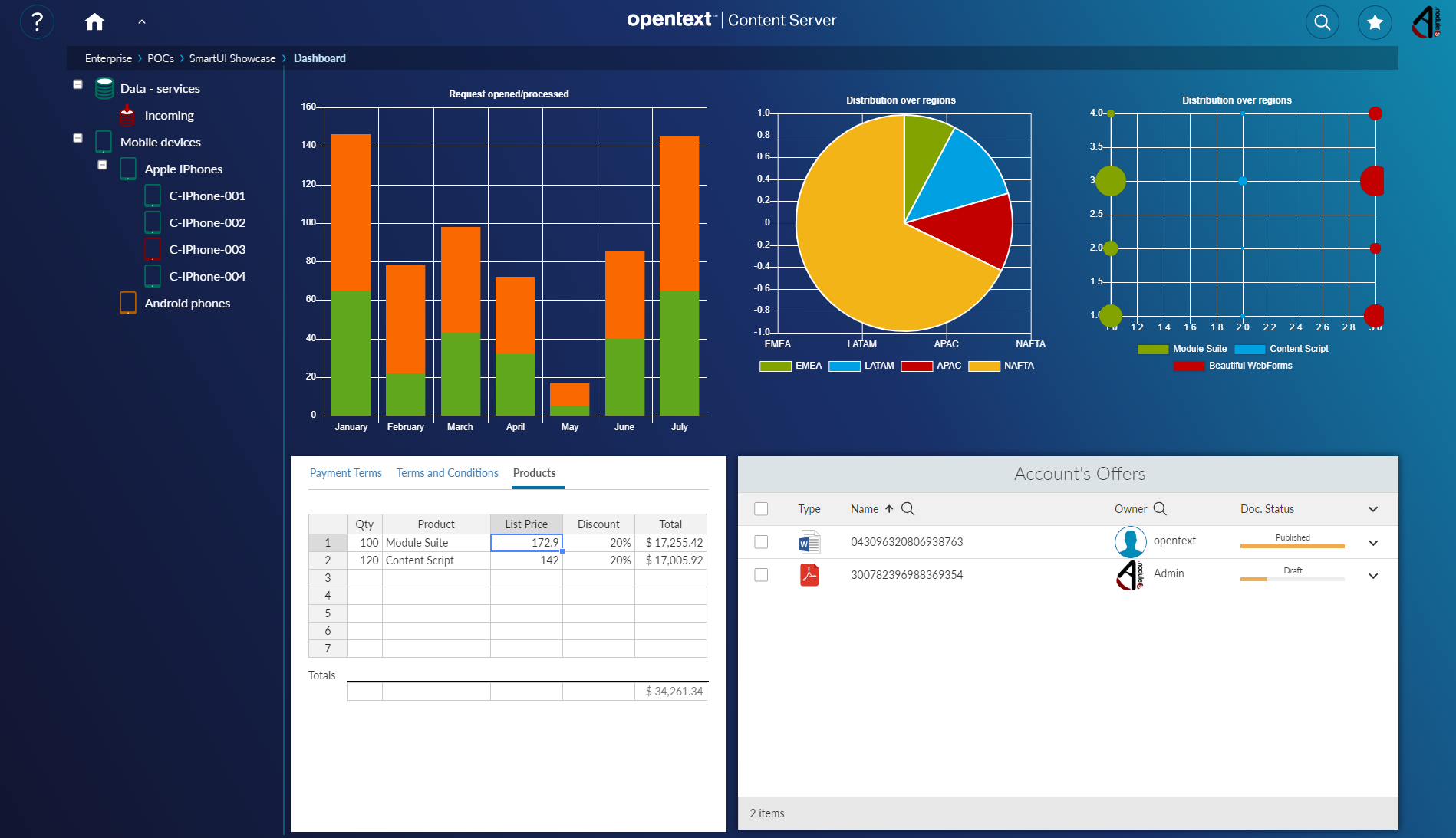Switch to the Products tab
1456x838 pixels.
(534, 473)
